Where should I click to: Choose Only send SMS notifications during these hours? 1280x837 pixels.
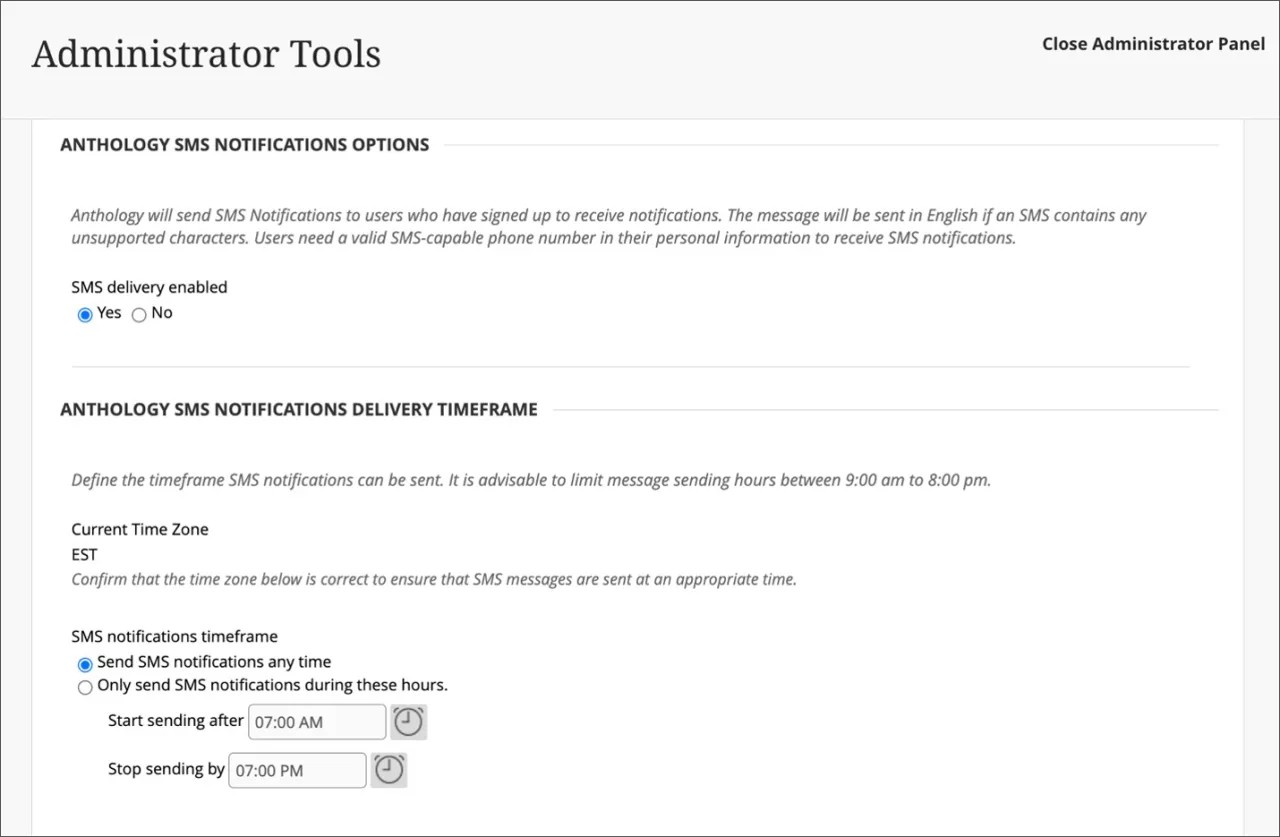pyautogui.click(x=85, y=687)
